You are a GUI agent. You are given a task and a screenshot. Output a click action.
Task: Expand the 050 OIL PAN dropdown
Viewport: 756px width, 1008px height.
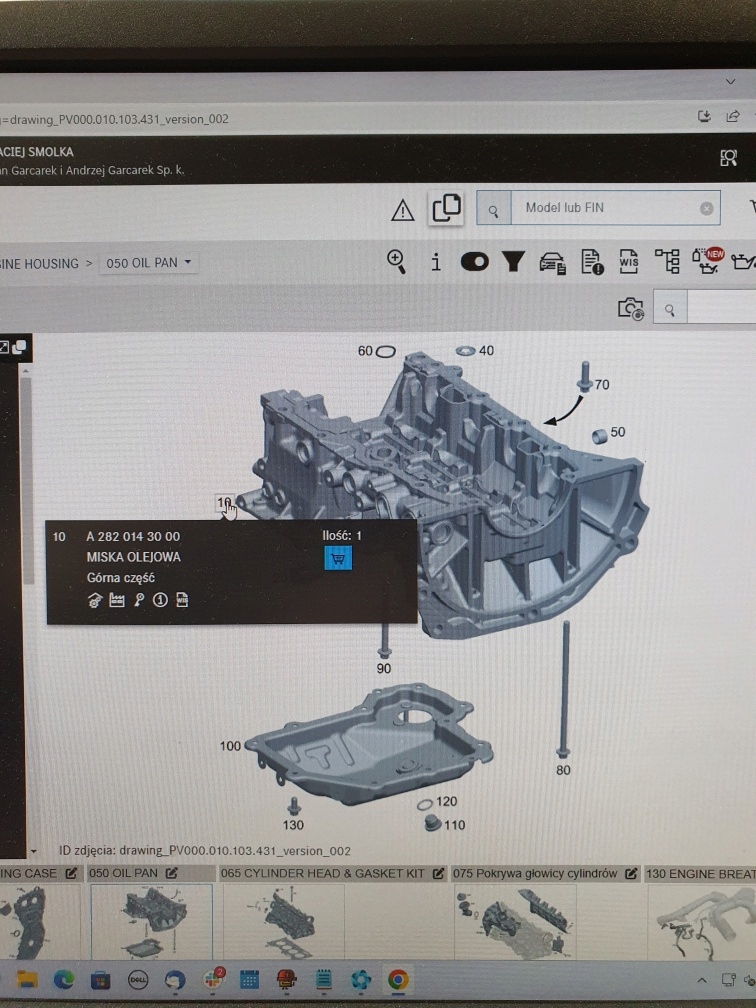click(x=187, y=263)
